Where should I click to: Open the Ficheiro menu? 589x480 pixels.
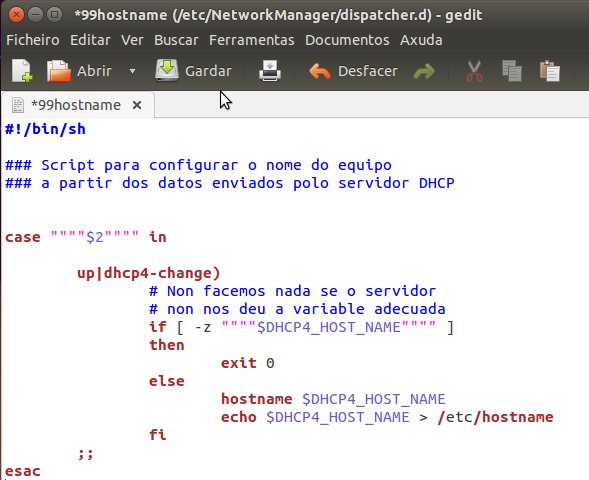tap(33, 40)
